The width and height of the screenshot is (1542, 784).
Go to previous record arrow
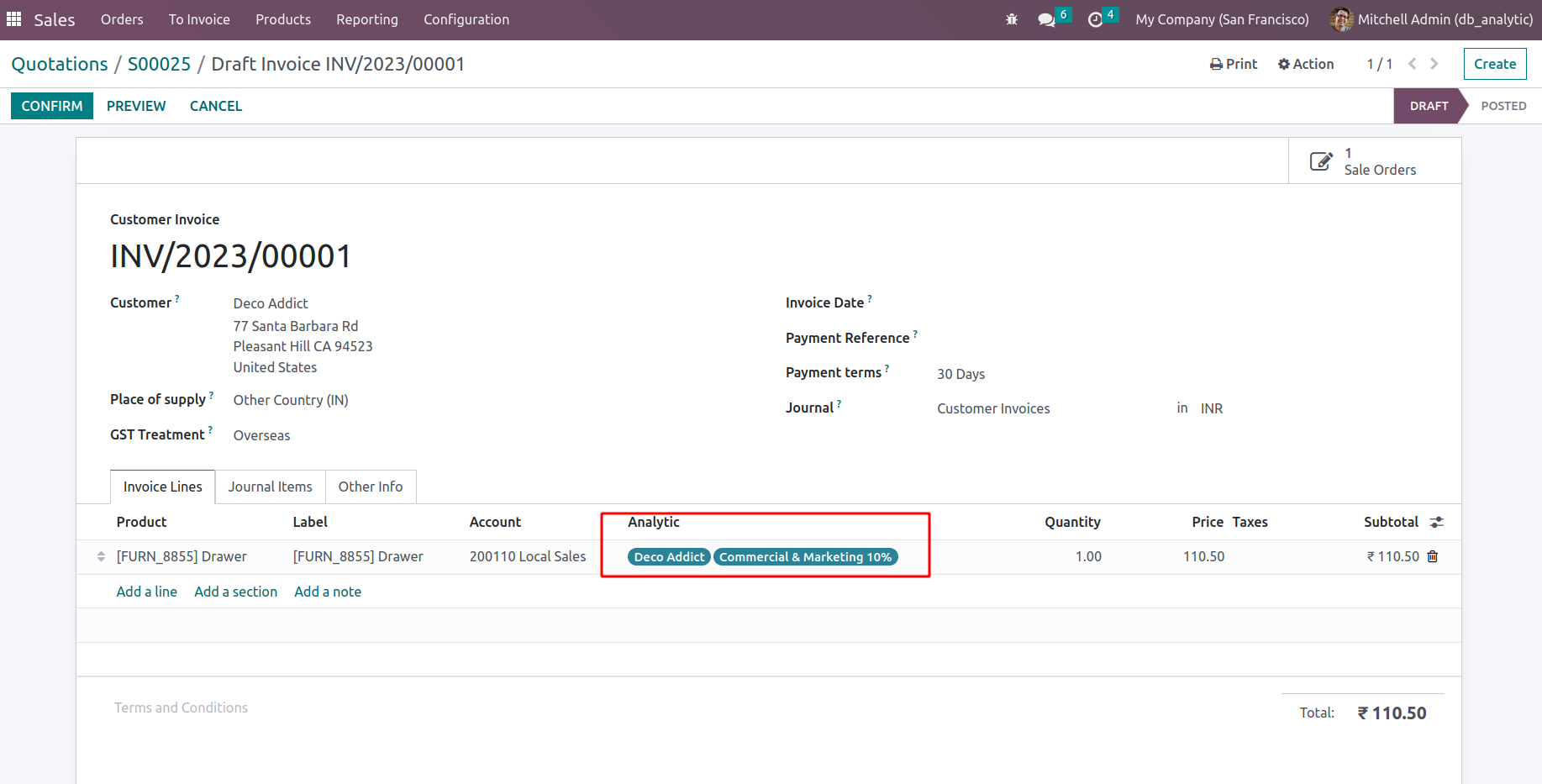point(1413,64)
